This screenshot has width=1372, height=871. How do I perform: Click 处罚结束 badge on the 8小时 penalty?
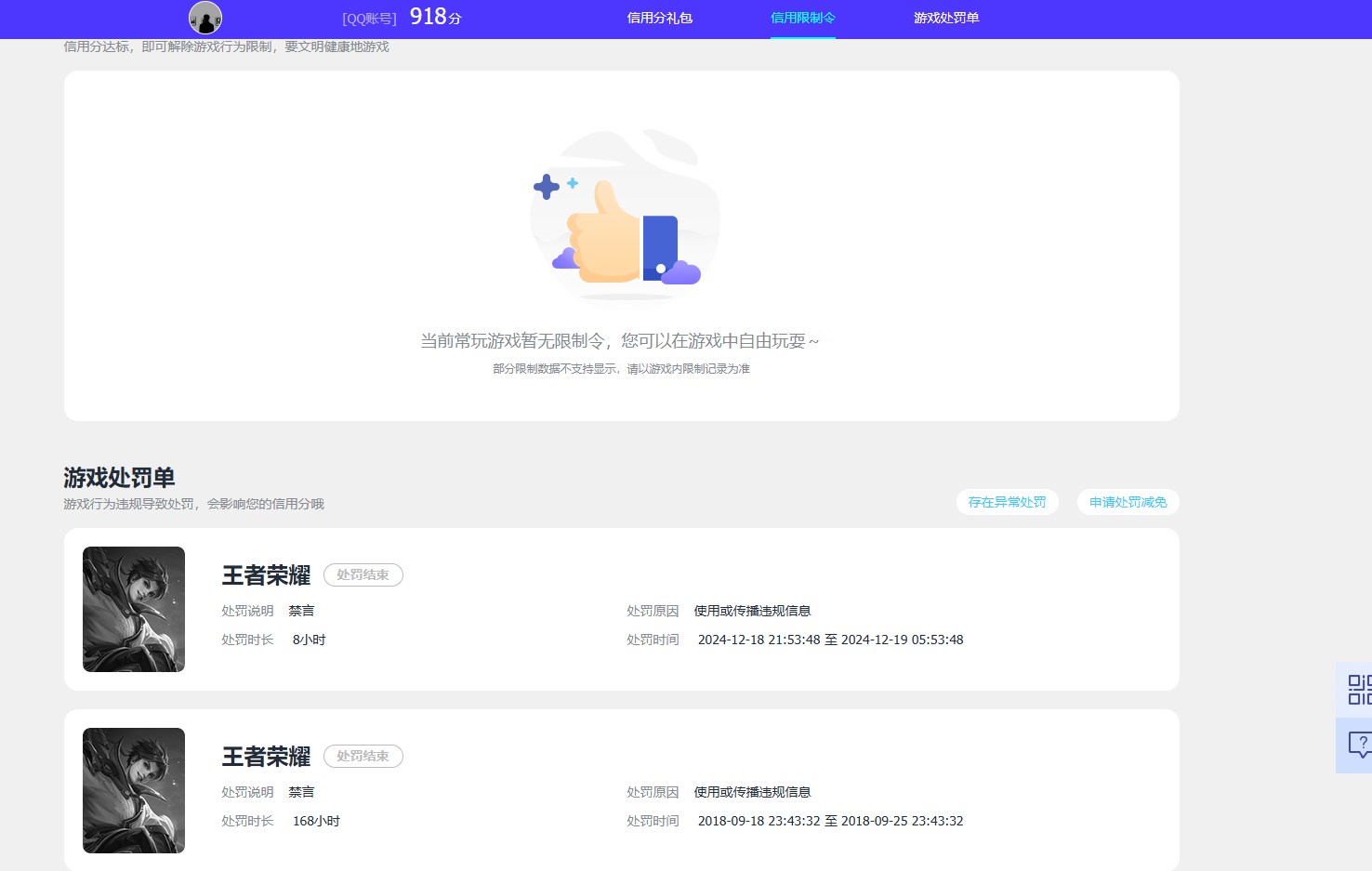pyautogui.click(x=363, y=575)
